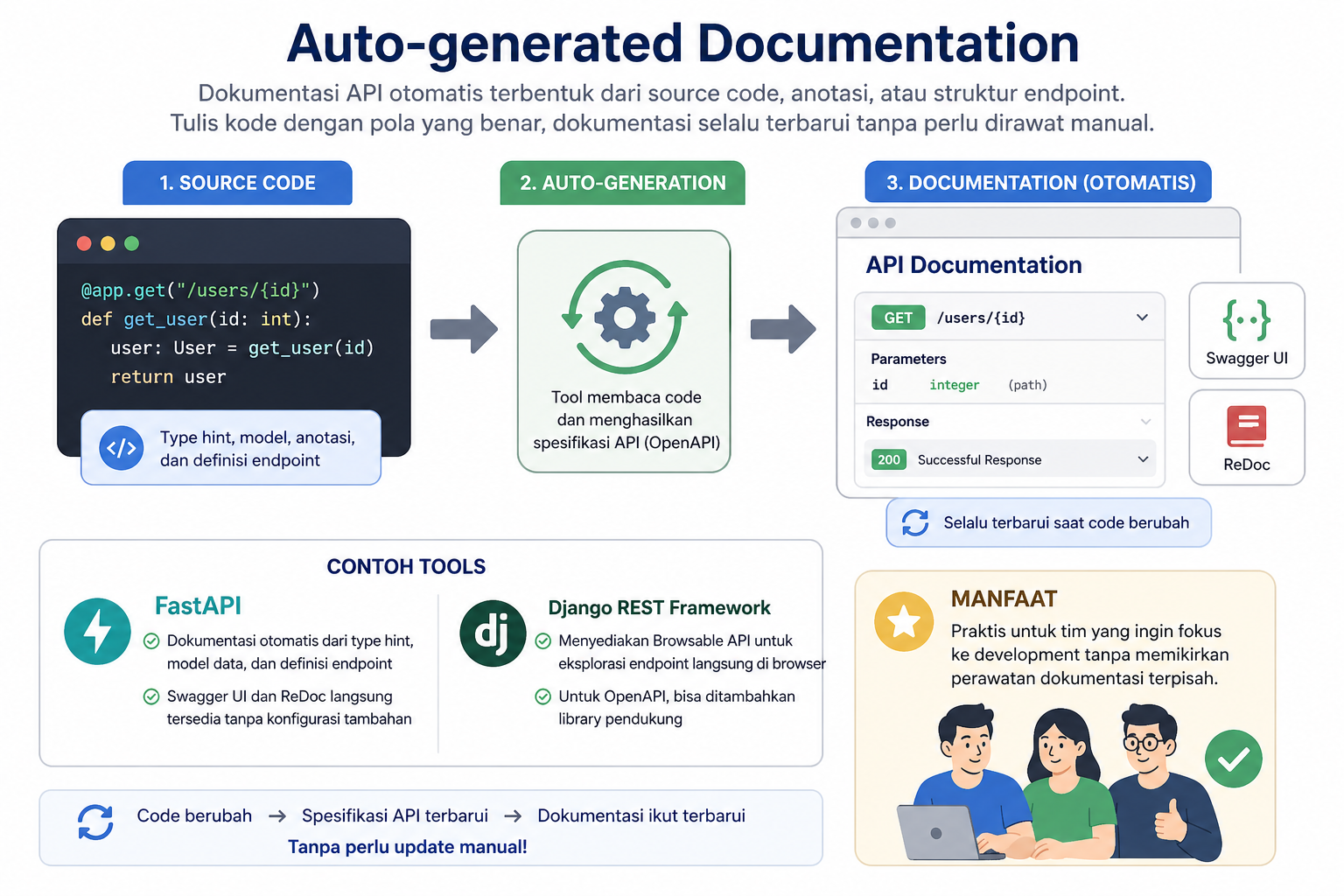Select the 2. AUTO-GENERATION tab

pyautogui.click(x=622, y=183)
